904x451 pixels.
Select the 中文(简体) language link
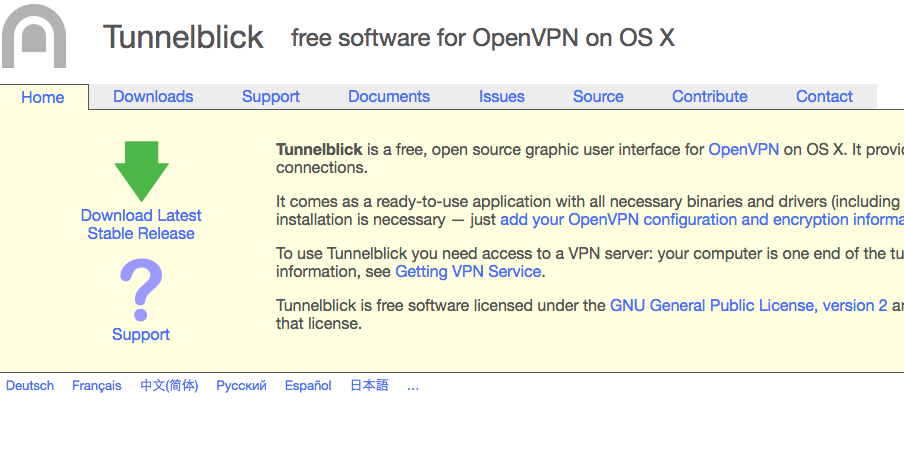click(169, 386)
